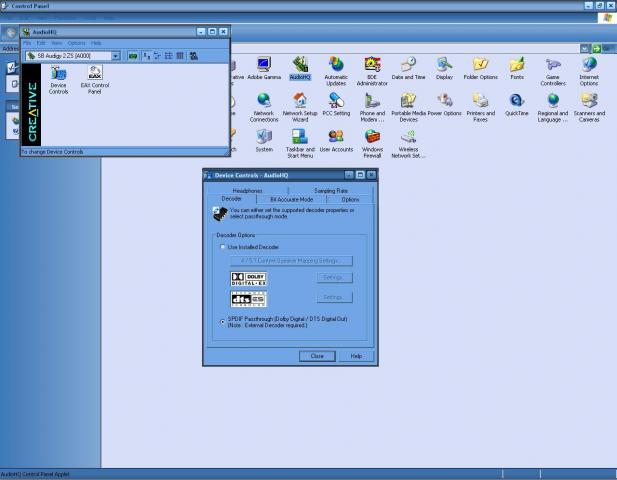Image resolution: width=617 pixels, height=480 pixels.
Task: Open Phone and Modem options
Action: [372, 108]
